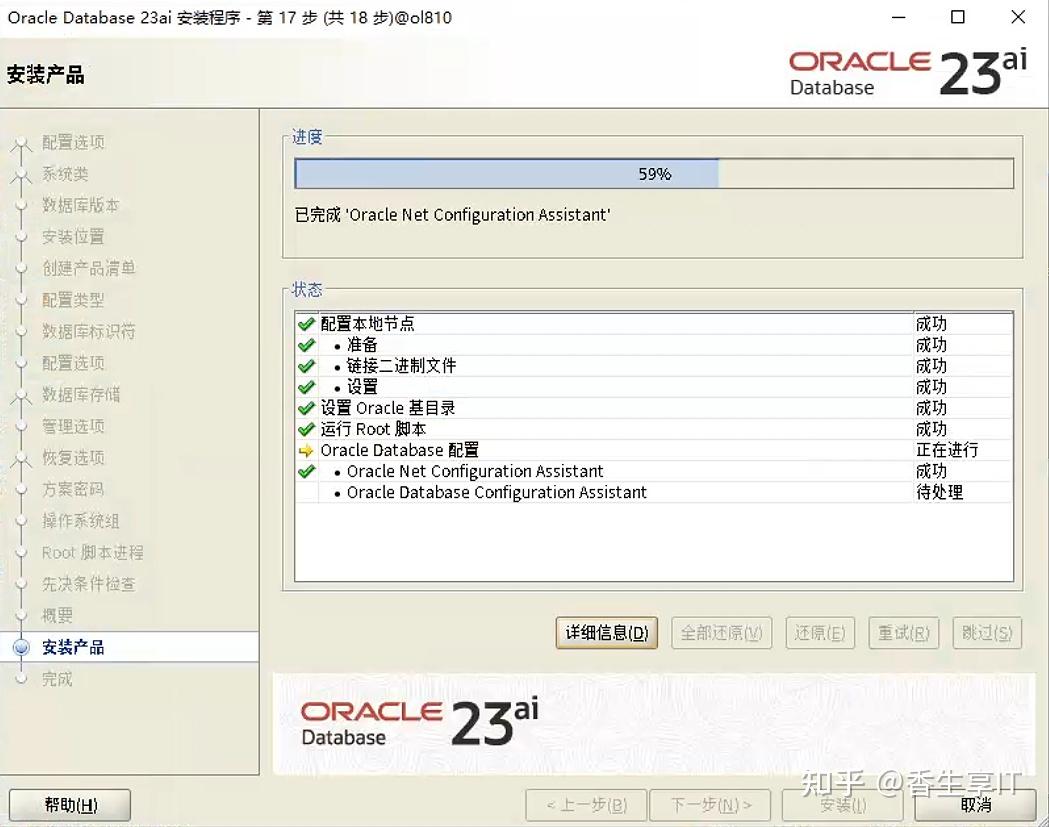The width and height of the screenshot is (1049, 827).
Task: Click the check icon beside 设置 Oracle 基目录
Action: [306, 407]
